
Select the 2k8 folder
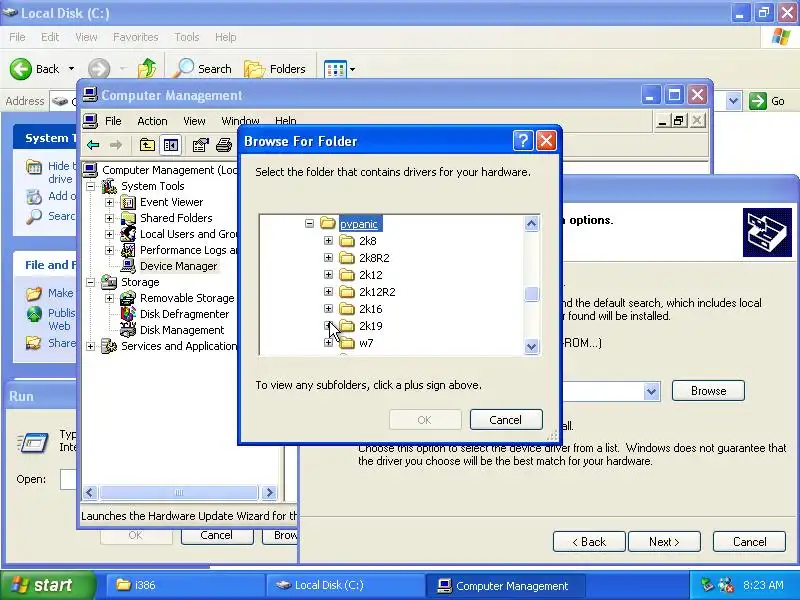pyautogui.click(x=367, y=241)
